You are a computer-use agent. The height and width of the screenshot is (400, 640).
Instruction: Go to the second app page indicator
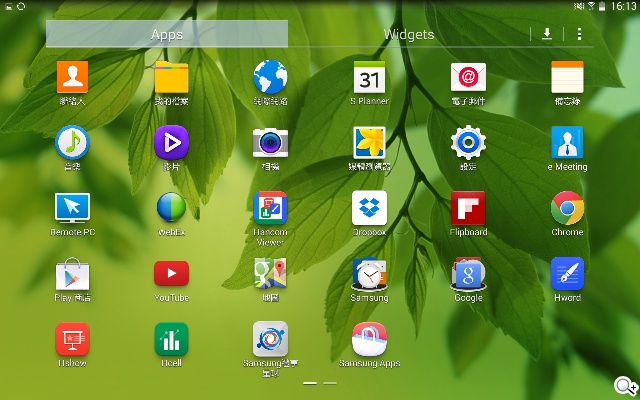(330, 383)
